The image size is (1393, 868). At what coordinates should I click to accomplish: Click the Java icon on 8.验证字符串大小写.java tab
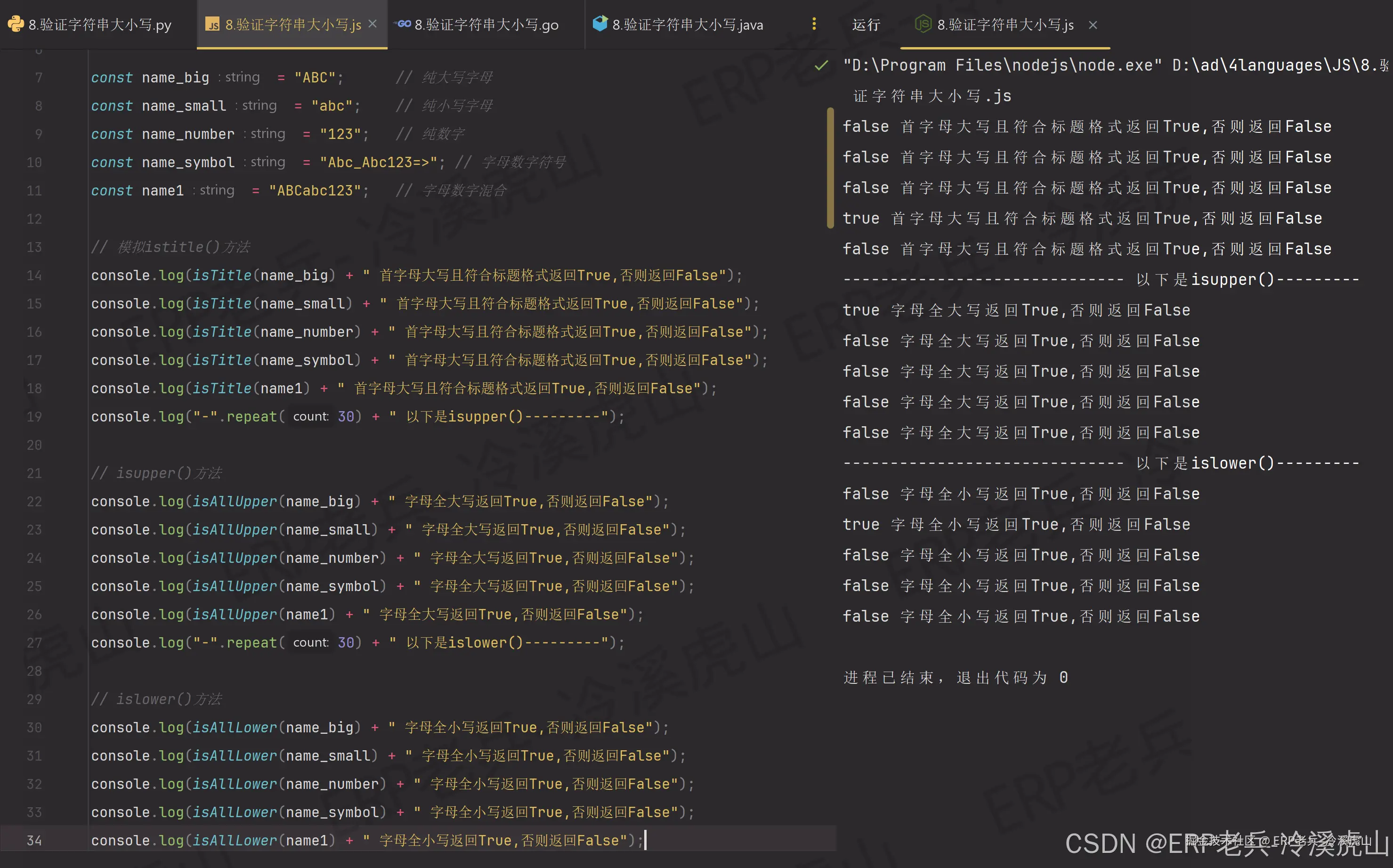[600, 24]
